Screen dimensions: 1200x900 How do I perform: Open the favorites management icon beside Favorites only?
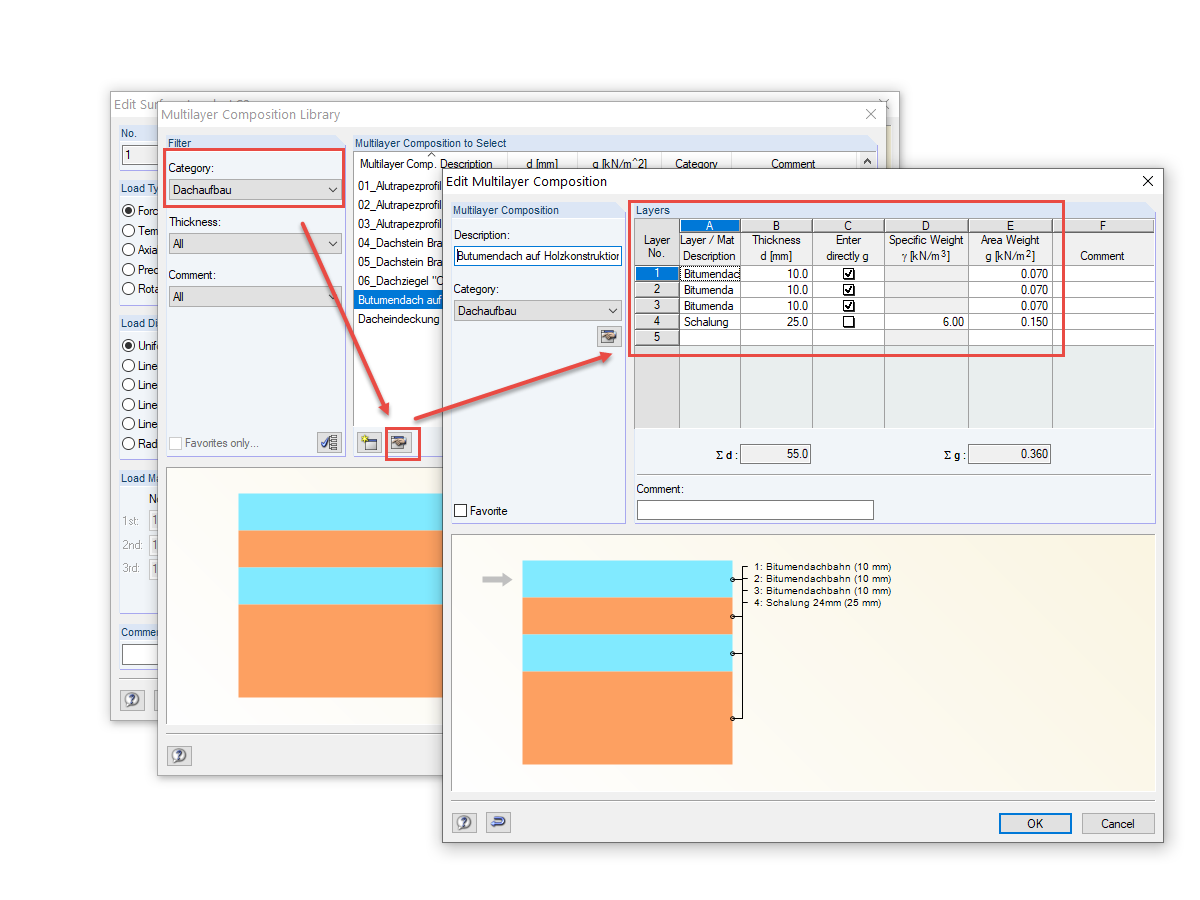[329, 443]
